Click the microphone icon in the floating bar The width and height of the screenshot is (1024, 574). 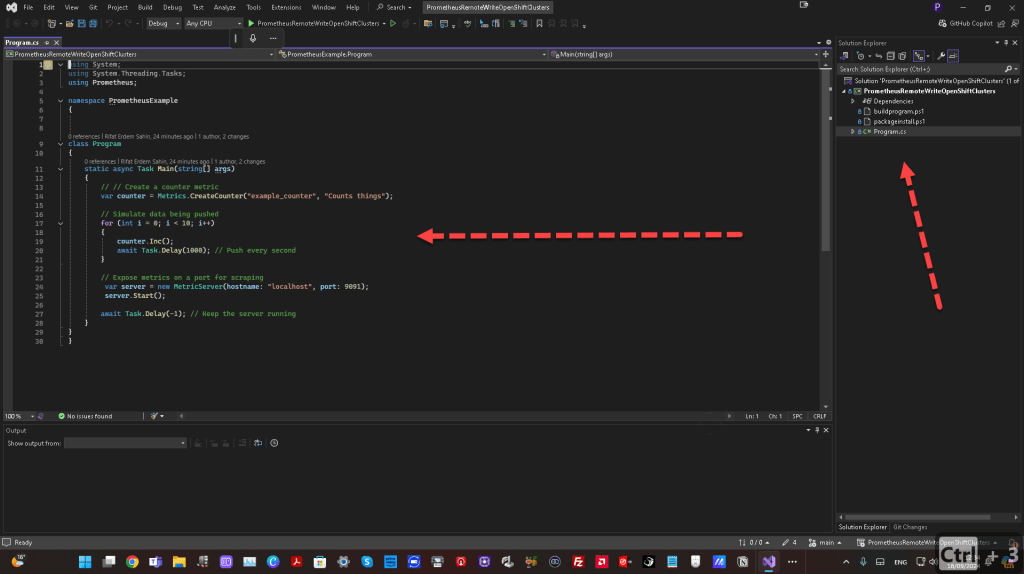point(253,38)
